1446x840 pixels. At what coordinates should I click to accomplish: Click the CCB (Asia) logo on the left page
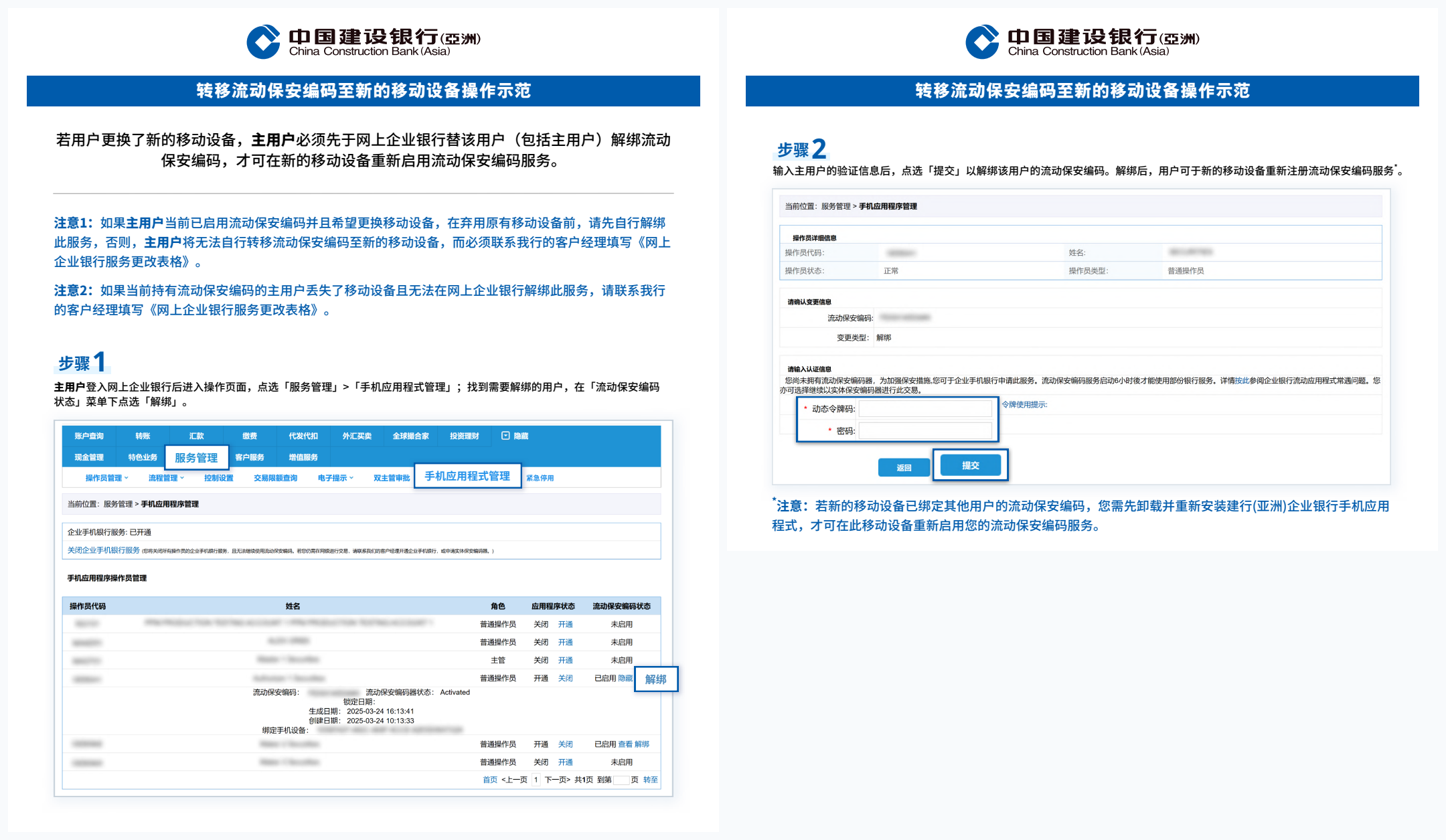click(364, 41)
